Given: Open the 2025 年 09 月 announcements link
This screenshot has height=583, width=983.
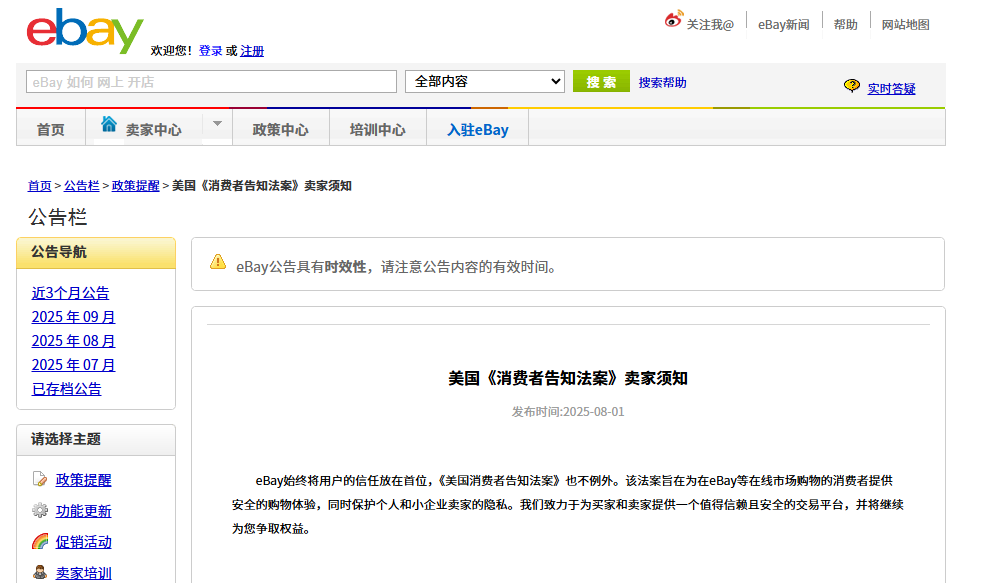Looking at the screenshot, I should coord(73,317).
